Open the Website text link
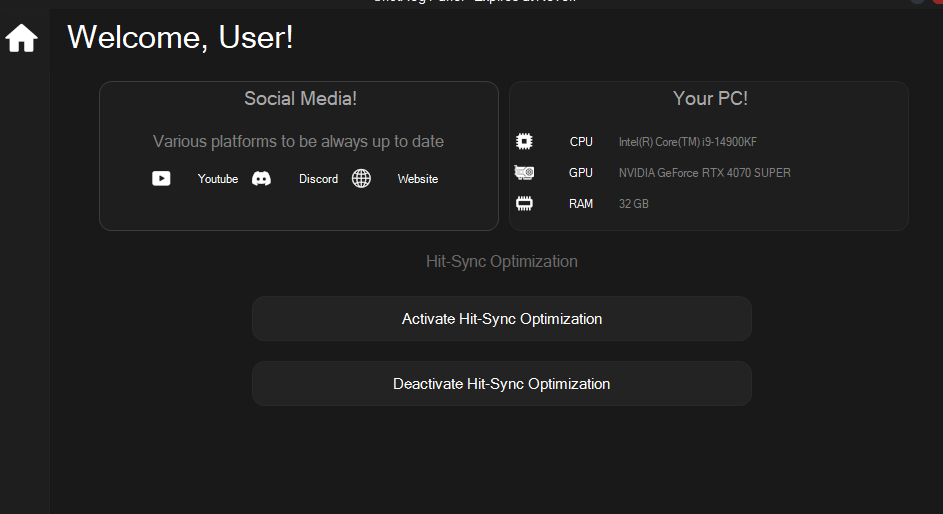The image size is (943, 514). [417, 179]
